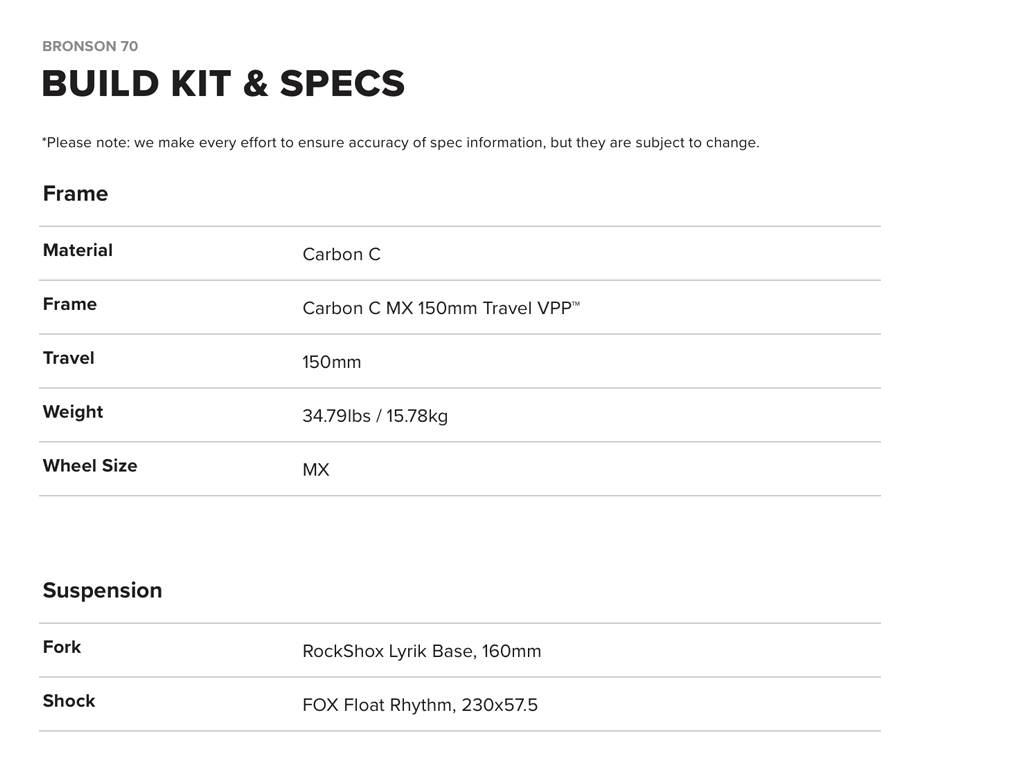Image resolution: width=1024 pixels, height=768 pixels.
Task: Select the Frame section heading
Action: pyautogui.click(x=75, y=194)
